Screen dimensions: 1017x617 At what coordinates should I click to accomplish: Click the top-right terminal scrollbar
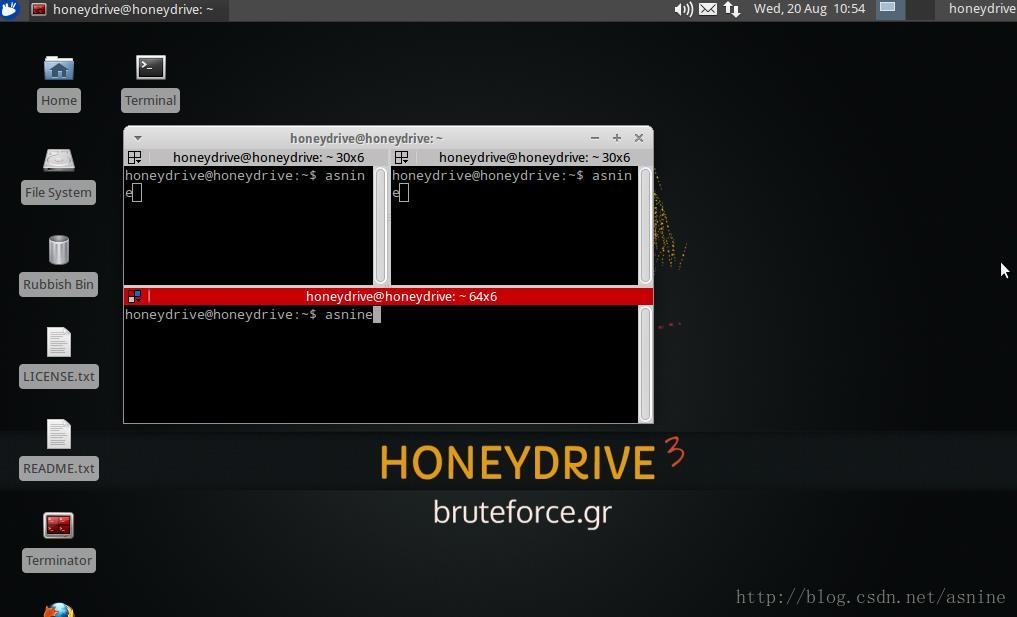(645, 225)
